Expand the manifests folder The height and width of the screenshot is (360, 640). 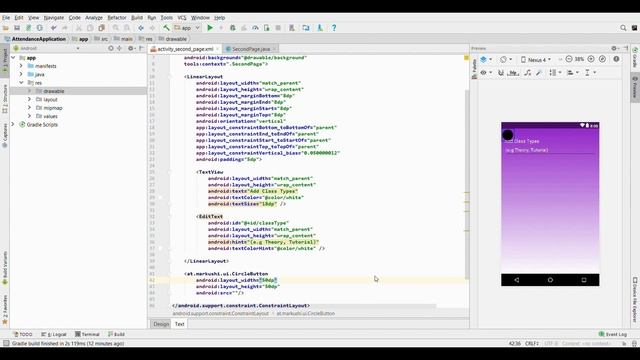(21, 66)
